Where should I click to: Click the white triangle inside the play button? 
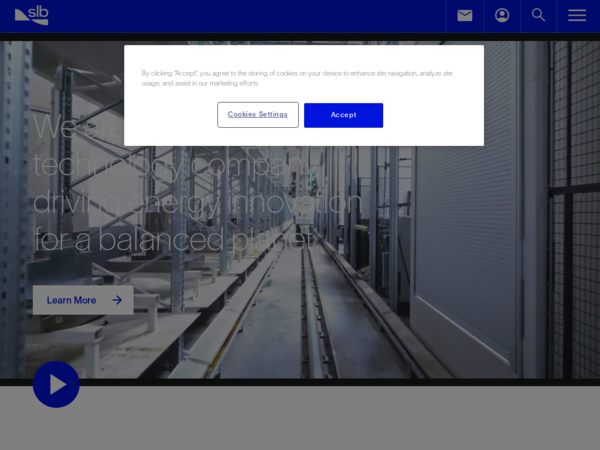click(58, 384)
